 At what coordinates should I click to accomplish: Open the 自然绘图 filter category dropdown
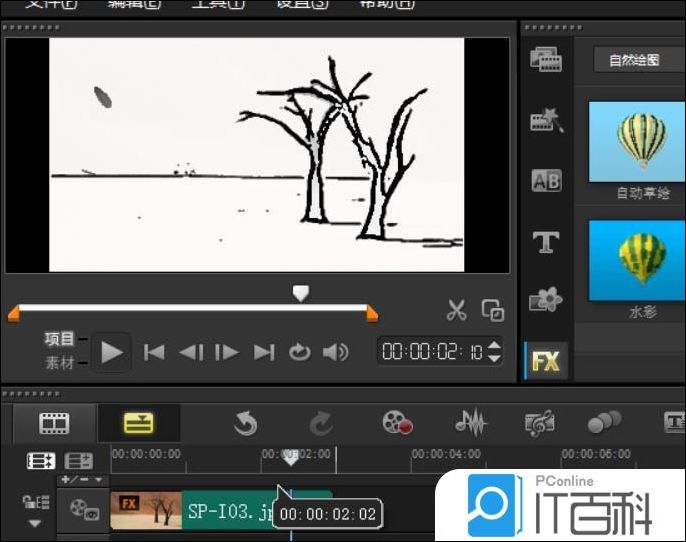pos(640,59)
